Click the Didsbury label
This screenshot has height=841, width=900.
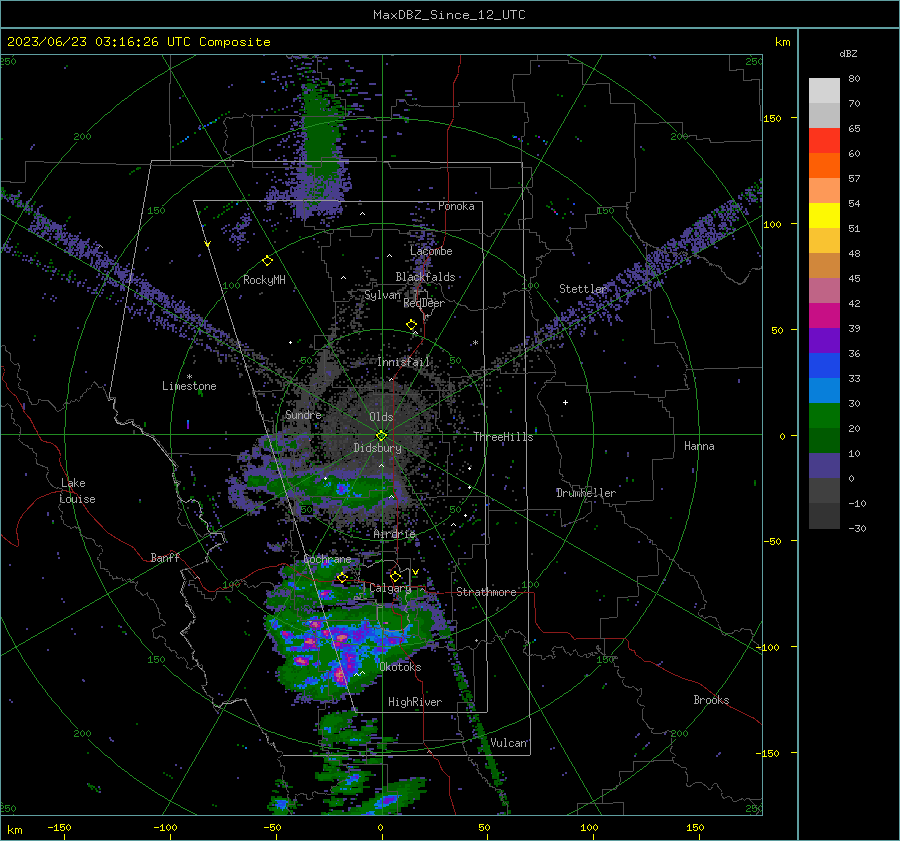tap(377, 448)
